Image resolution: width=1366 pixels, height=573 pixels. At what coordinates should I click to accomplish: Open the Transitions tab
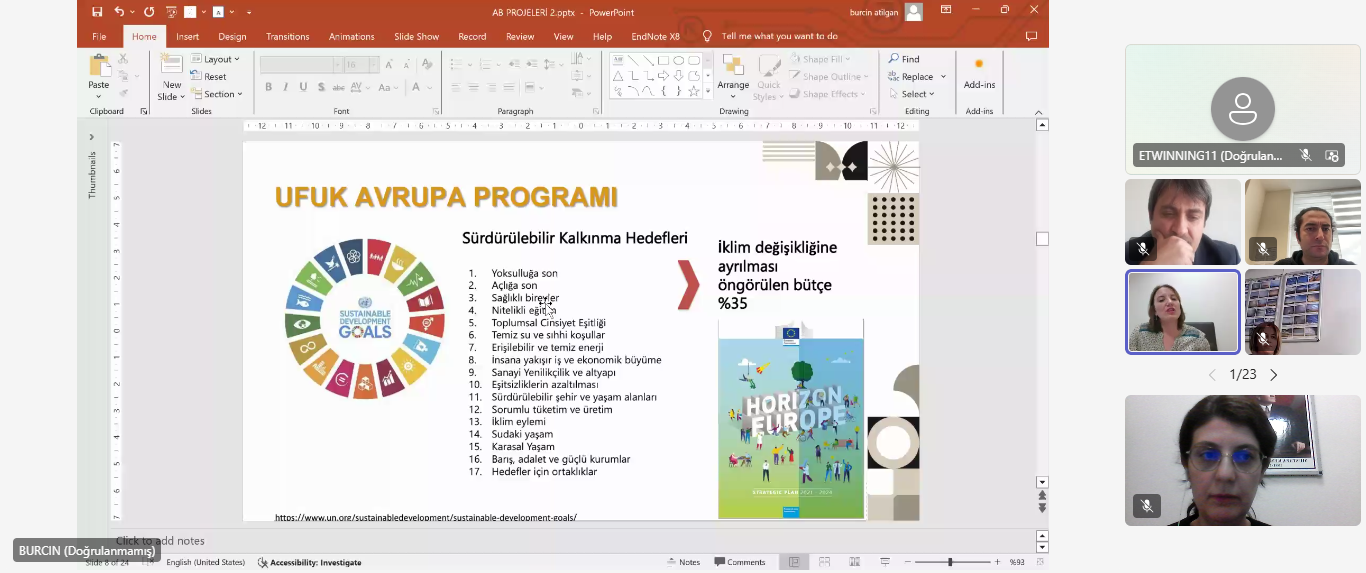point(287,36)
